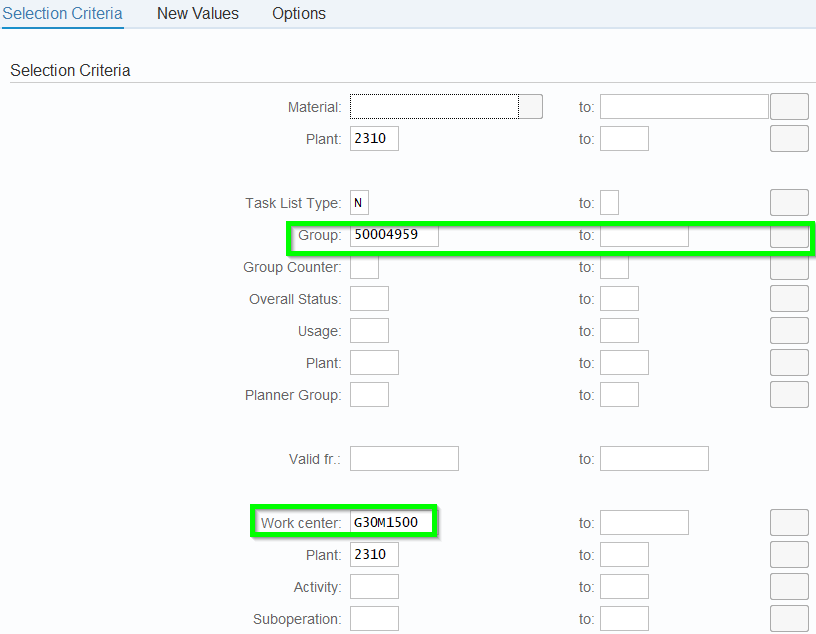Select the Task List Type field with N
816x634 pixels.
click(x=360, y=203)
